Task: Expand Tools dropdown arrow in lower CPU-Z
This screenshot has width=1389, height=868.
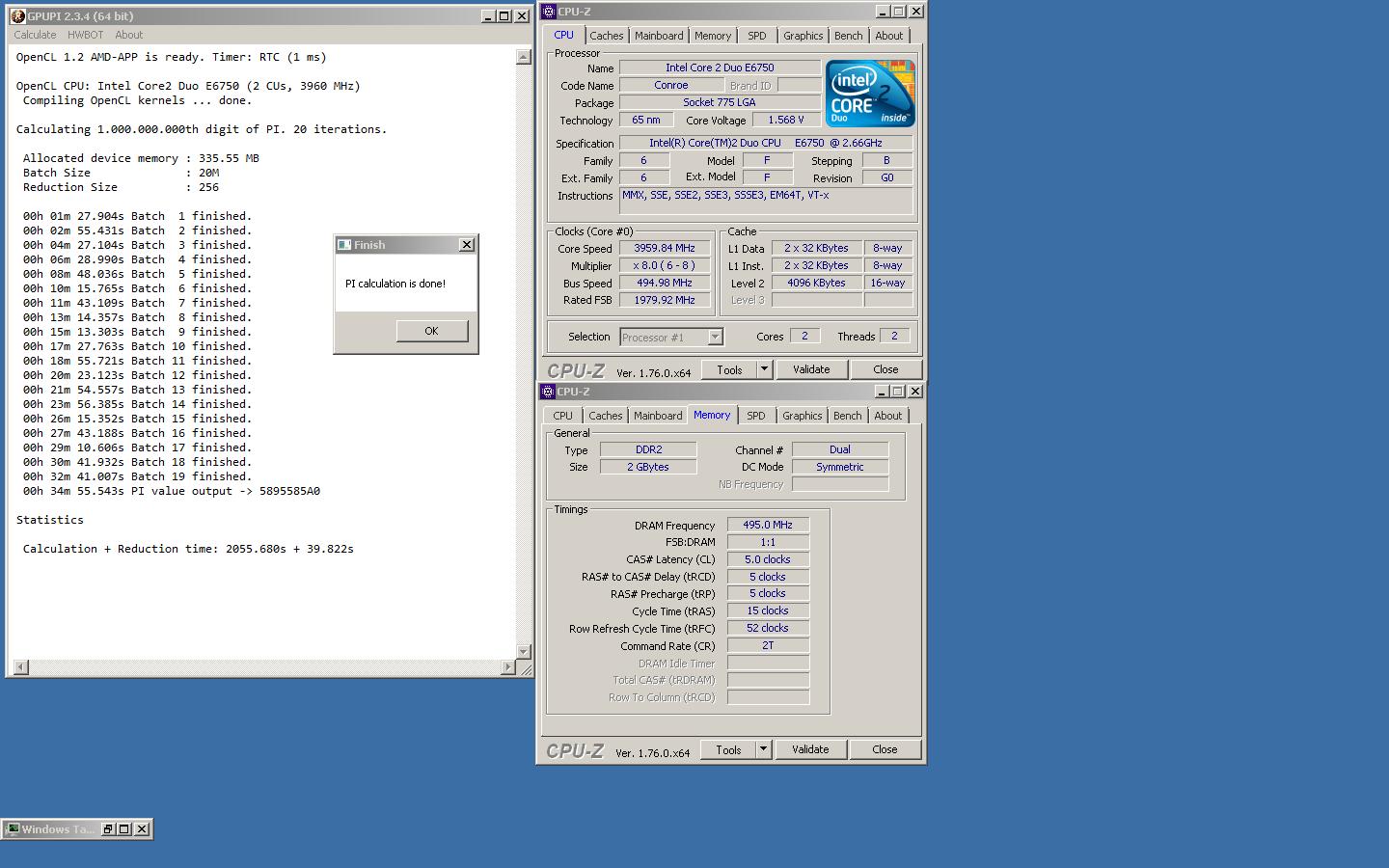Action: [763, 749]
